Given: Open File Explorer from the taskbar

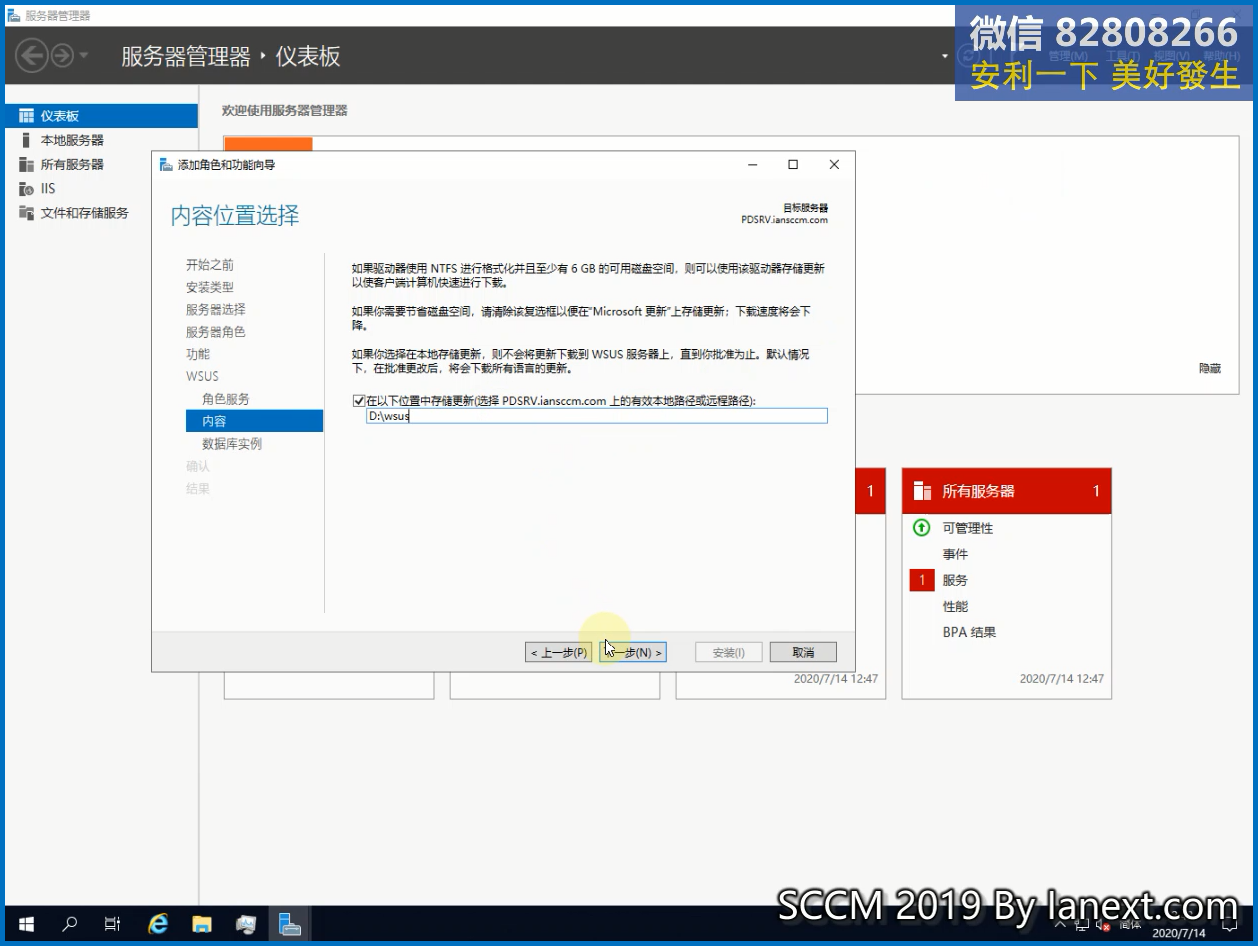Looking at the screenshot, I should (202, 924).
